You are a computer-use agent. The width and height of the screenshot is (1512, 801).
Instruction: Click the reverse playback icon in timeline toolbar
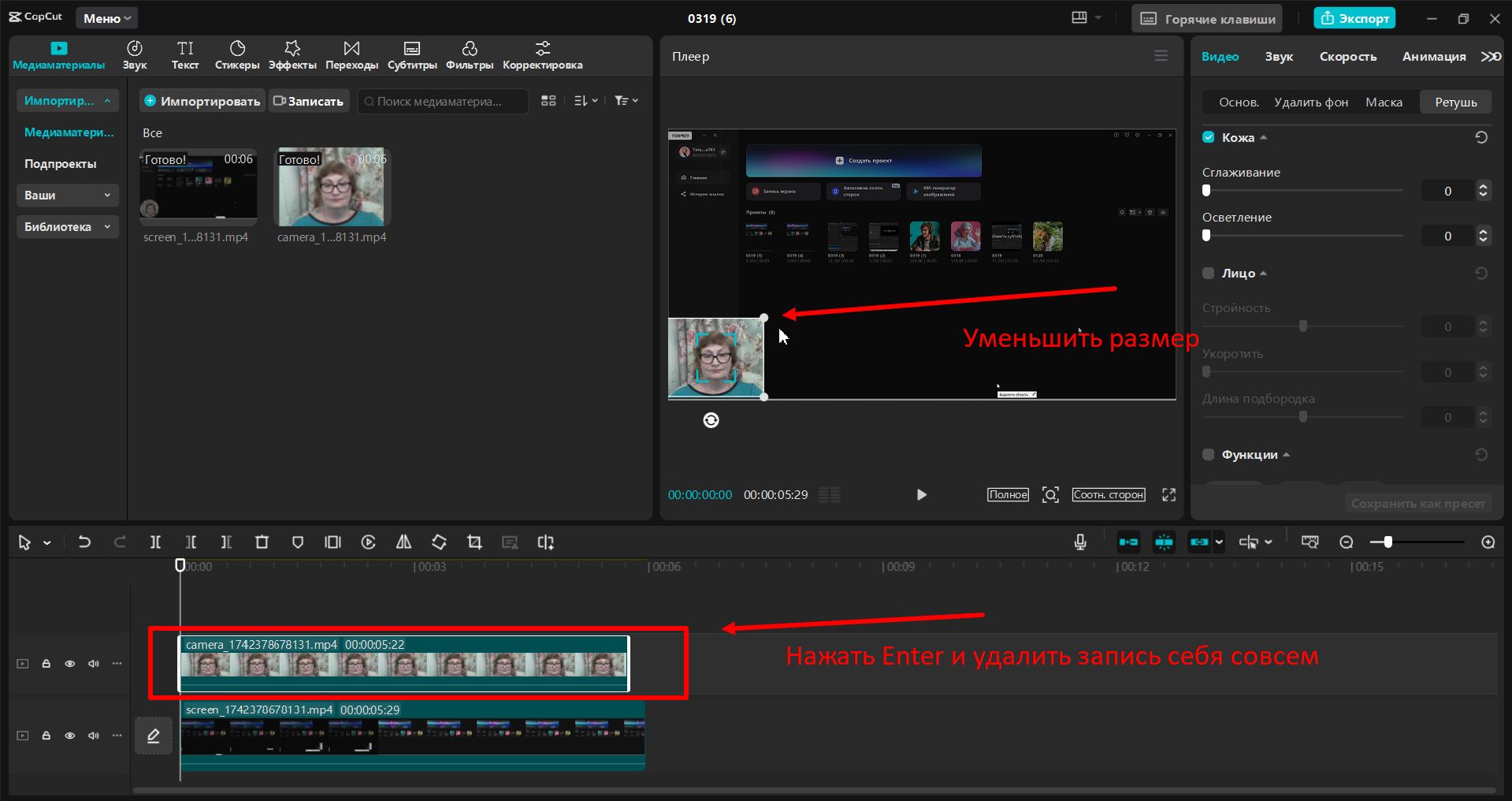pyautogui.click(x=368, y=542)
